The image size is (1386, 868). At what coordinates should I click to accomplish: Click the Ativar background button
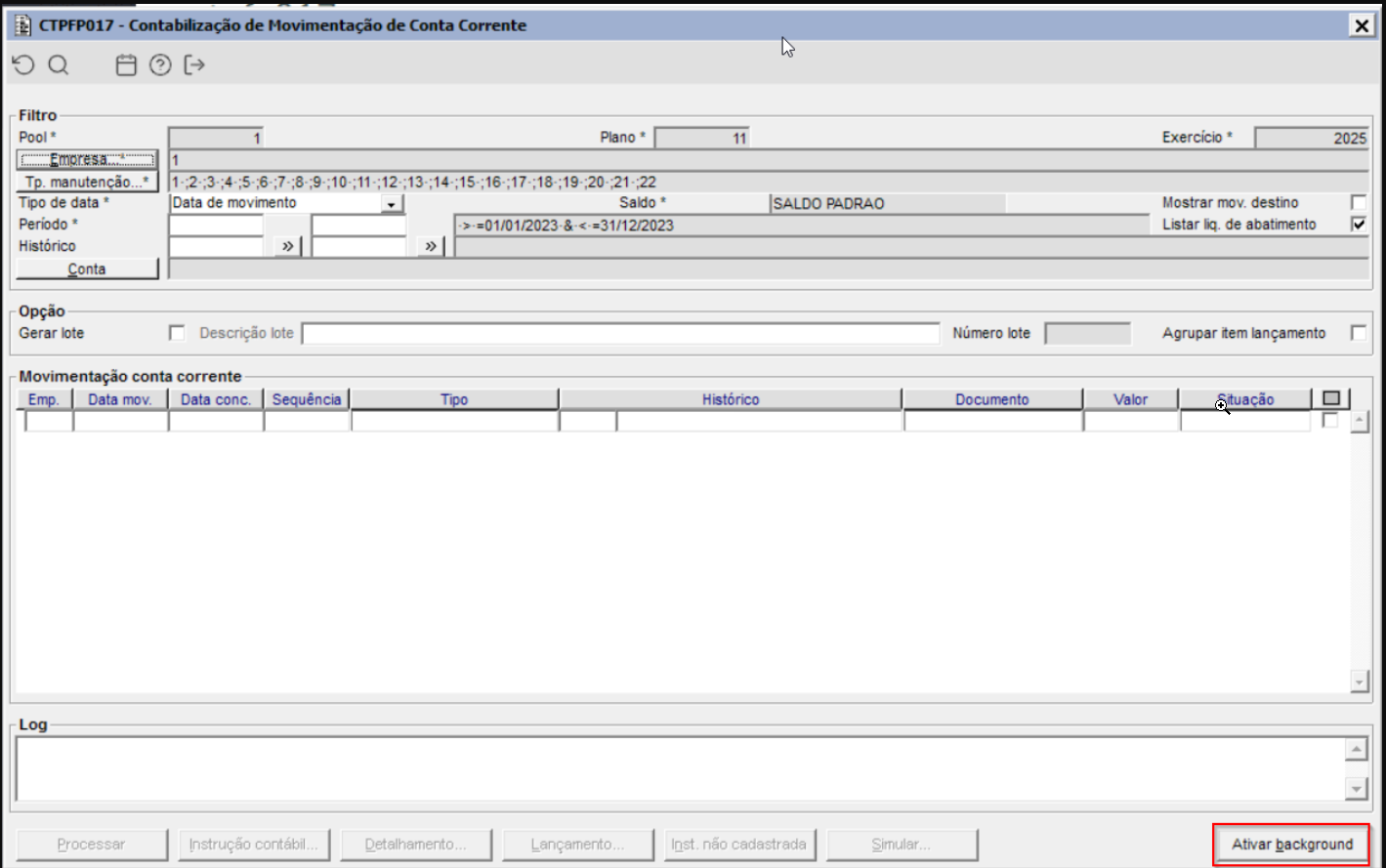(1292, 845)
